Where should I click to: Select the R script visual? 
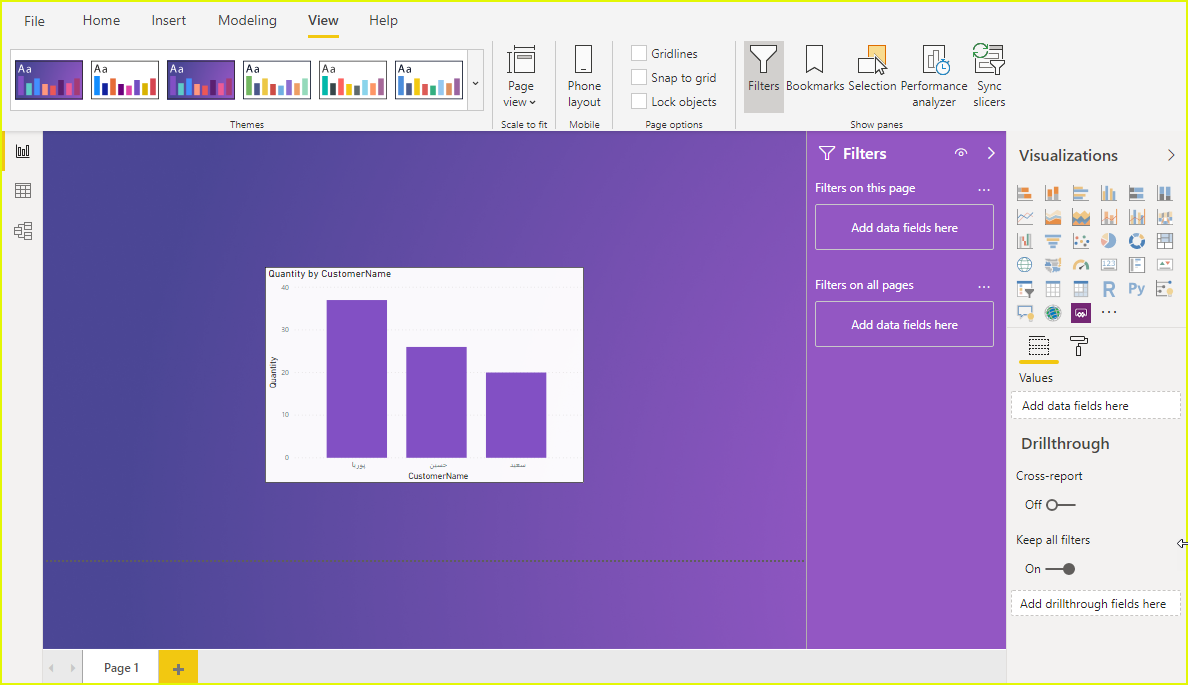click(1108, 289)
